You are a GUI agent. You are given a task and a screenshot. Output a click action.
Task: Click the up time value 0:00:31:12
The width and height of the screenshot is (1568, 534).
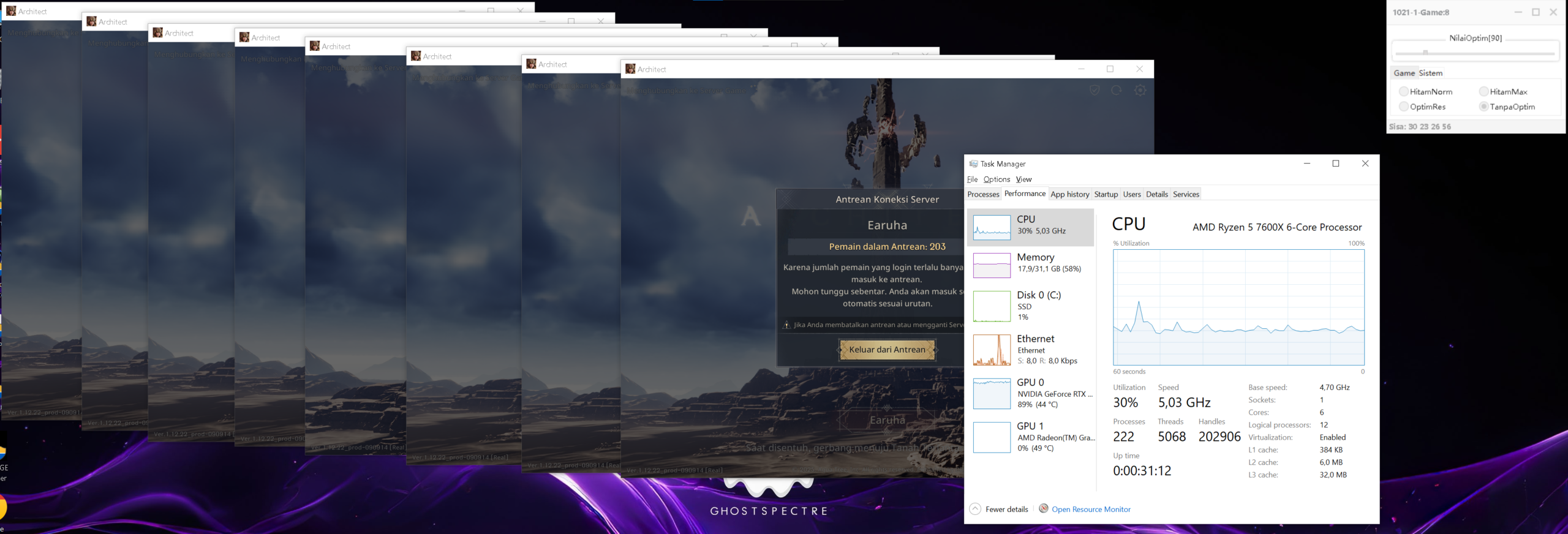coord(1142,471)
